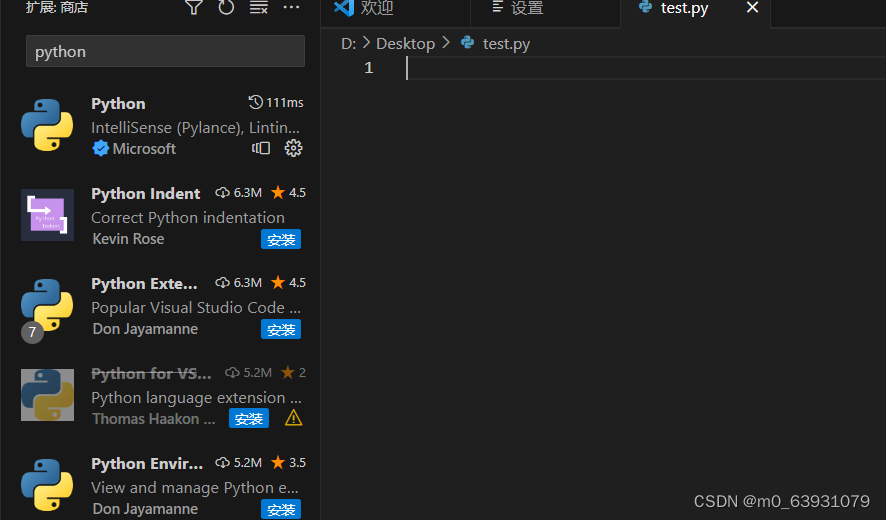Click the Python for VSCode 5.2M download count
The width and height of the screenshot is (886, 520).
coord(249,372)
